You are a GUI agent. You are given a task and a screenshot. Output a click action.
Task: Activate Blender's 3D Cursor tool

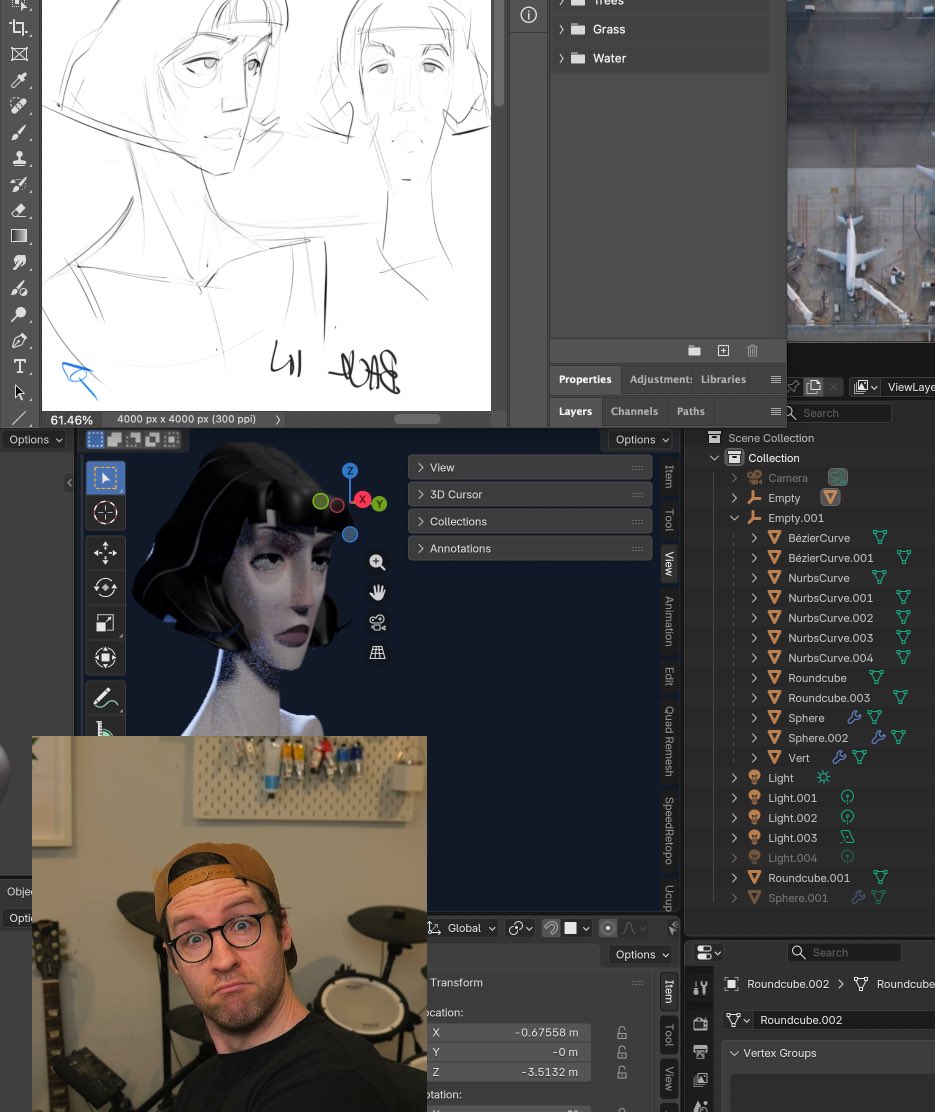pos(106,512)
